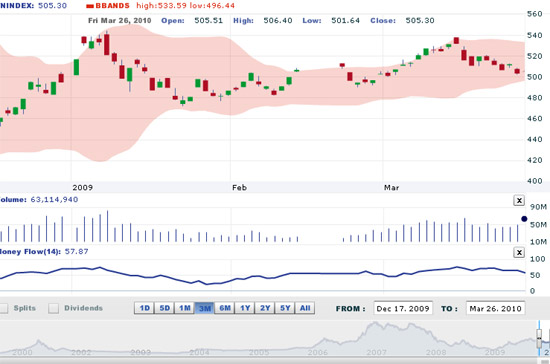This screenshot has width=550, height=364.
Task: Enable the Dividends checkbox
Action: pos(53,308)
